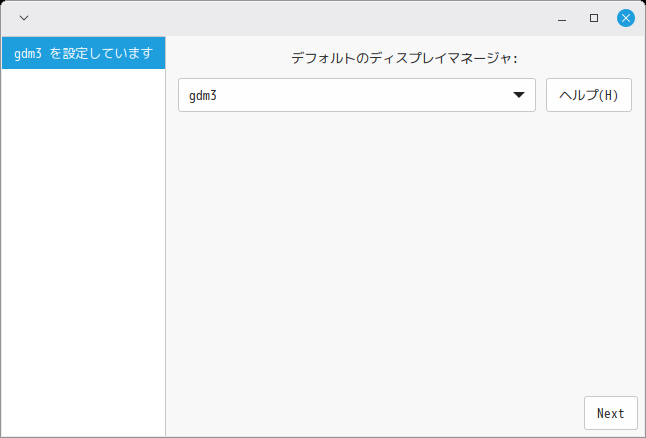The image size is (646, 438).
Task: Click the square maximize icon
Action: point(594,18)
